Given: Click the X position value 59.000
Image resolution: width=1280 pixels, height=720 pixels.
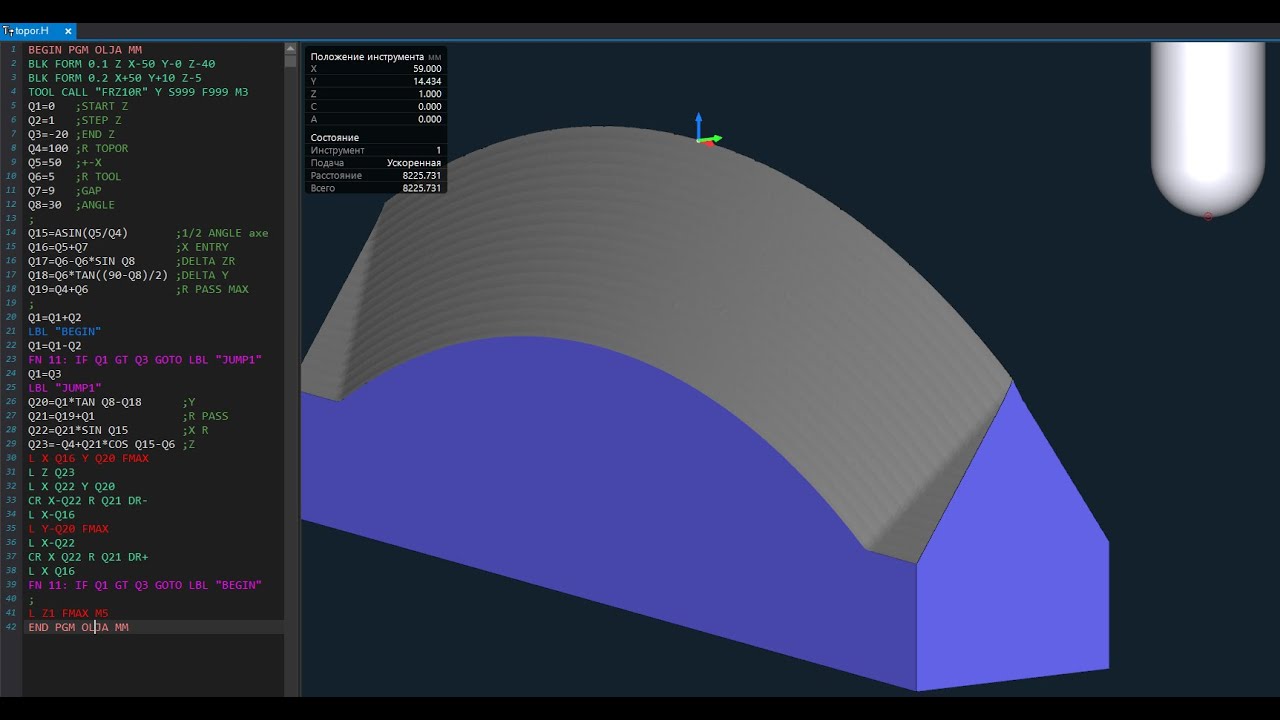Looking at the screenshot, I should tap(427, 69).
